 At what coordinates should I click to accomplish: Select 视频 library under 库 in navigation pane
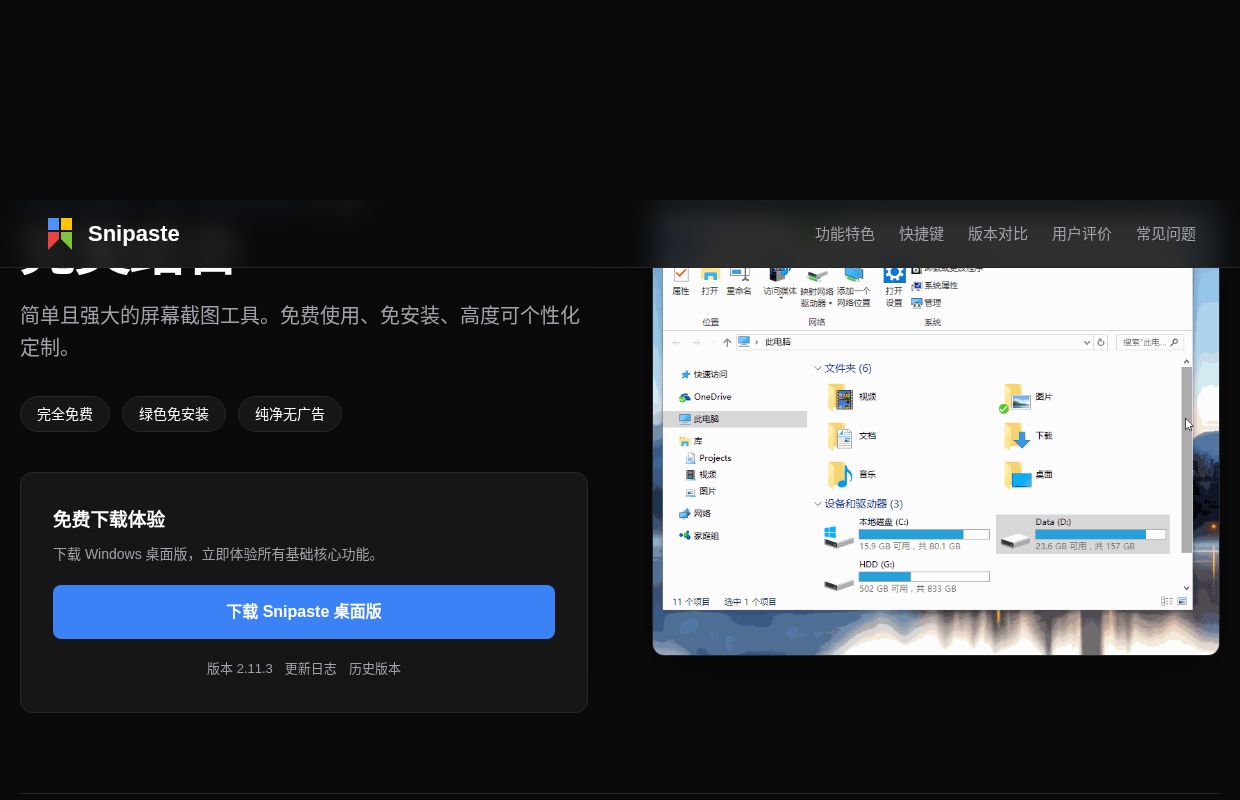[701, 475]
